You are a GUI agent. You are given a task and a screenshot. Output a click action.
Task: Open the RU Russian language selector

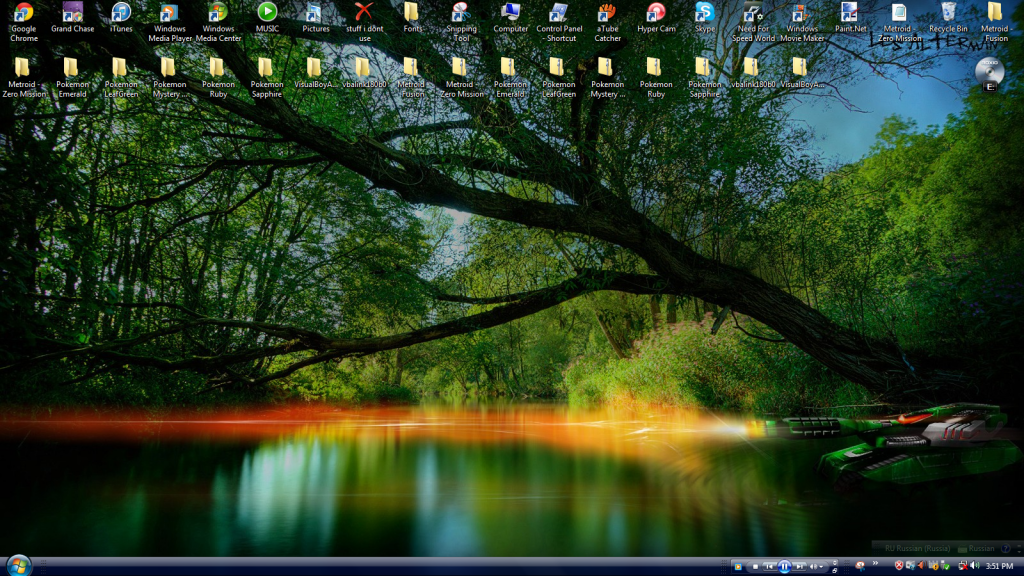(x=917, y=548)
